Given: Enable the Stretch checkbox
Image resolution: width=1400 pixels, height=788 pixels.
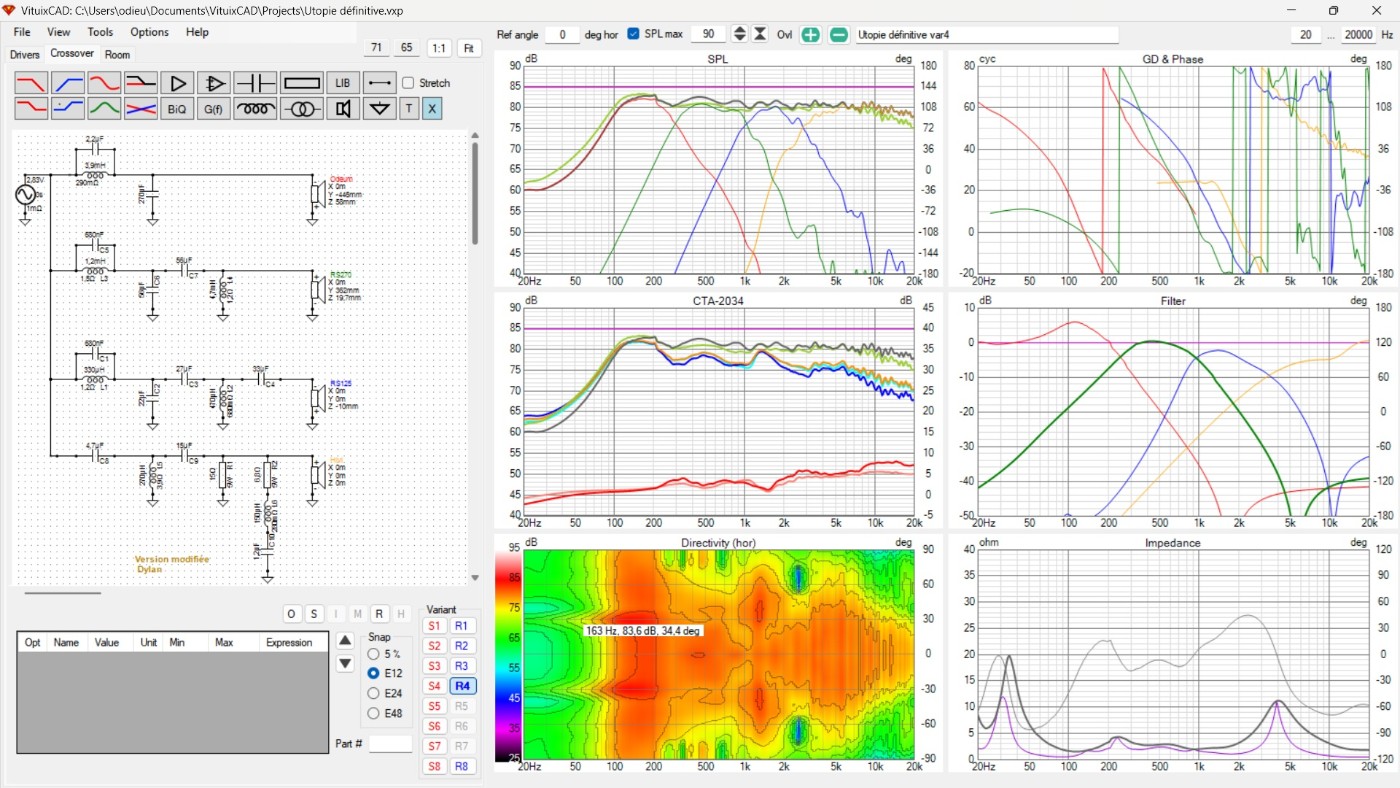Looking at the screenshot, I should tap(408, 83).
